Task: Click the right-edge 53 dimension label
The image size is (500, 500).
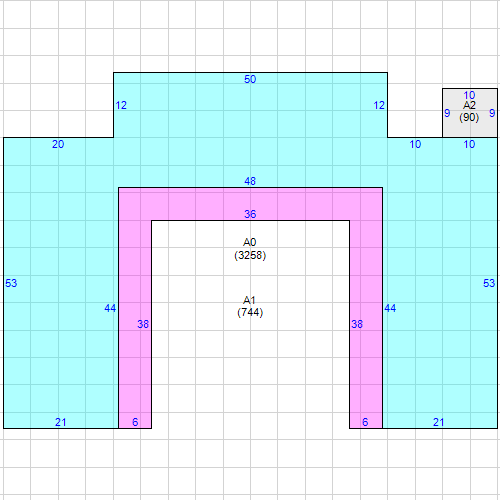Action: point(489,283)
